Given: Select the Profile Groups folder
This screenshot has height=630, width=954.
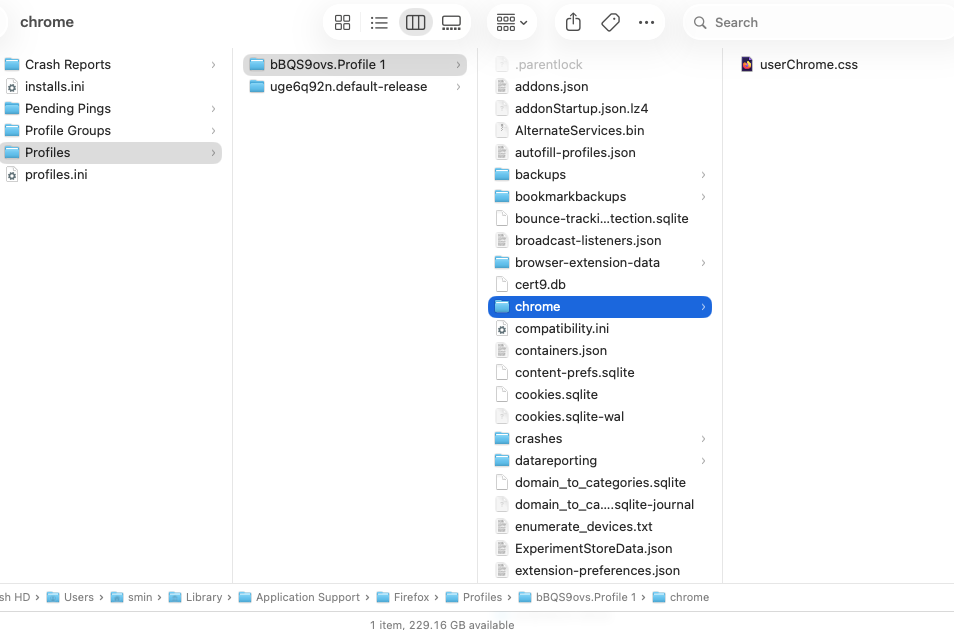Looking at the screenshot, I should [67, 130].
